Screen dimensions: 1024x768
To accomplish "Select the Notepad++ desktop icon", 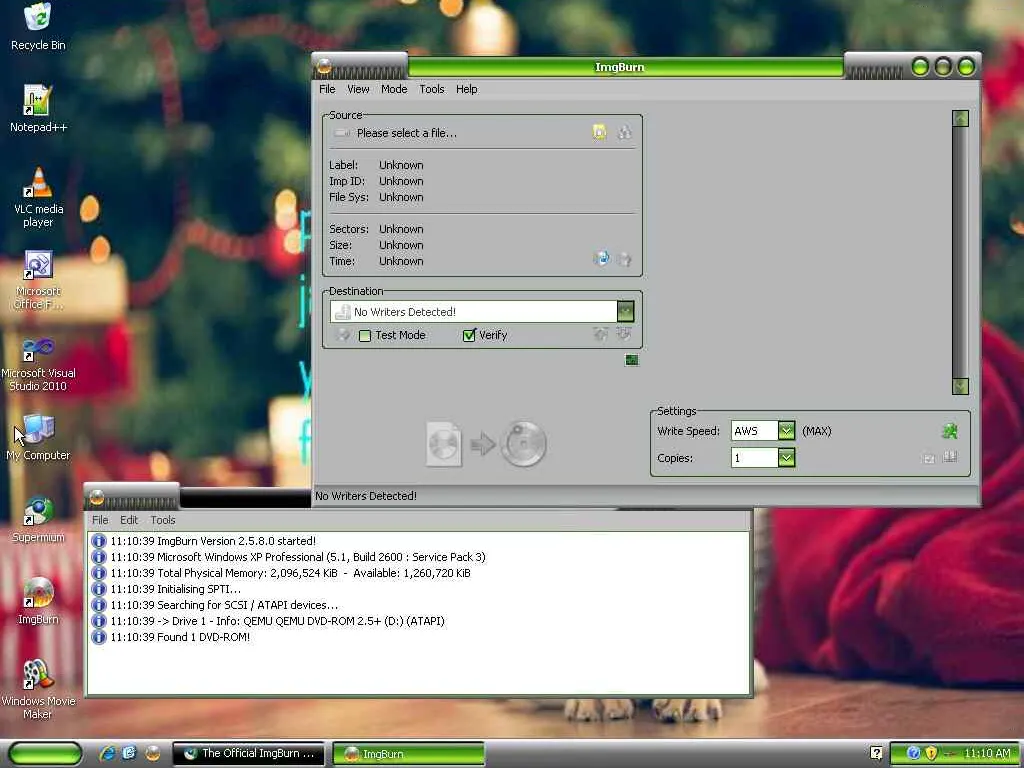I will (x=38, y=109).
